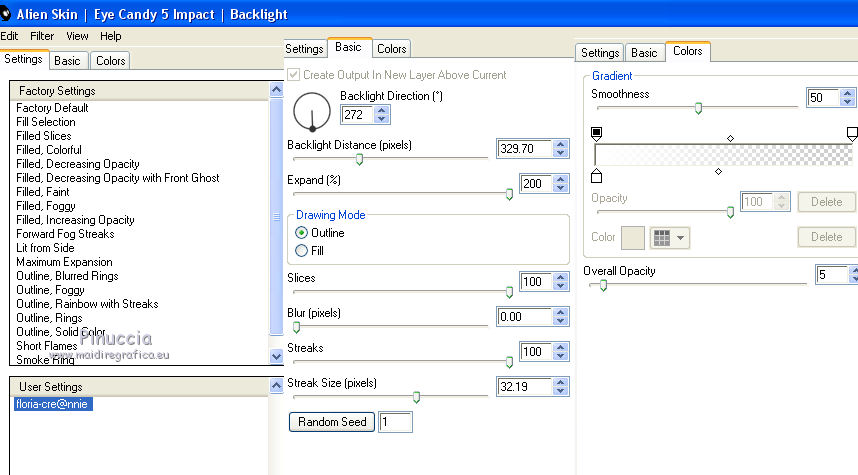This screenshot has width=858, height=475.
Task: Click the Random Seed number field
Action: pos(395,422)
